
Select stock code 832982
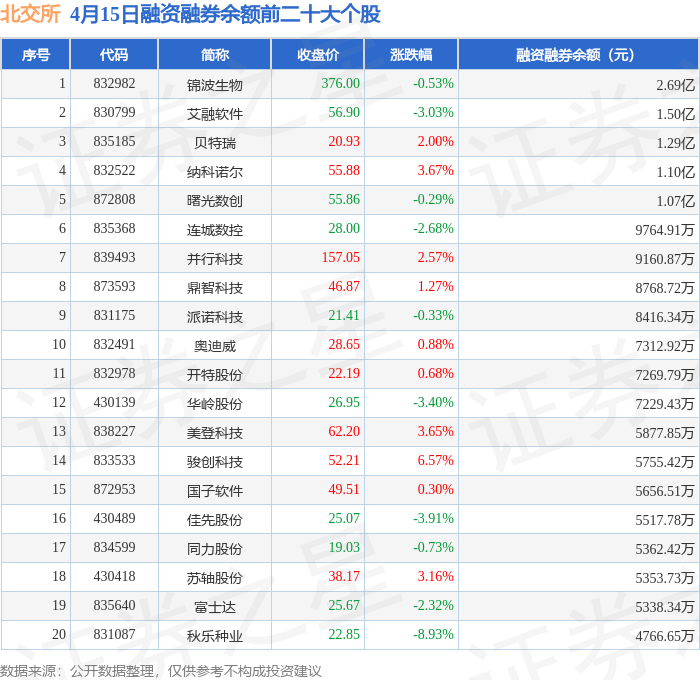click(x=114, y=83)
